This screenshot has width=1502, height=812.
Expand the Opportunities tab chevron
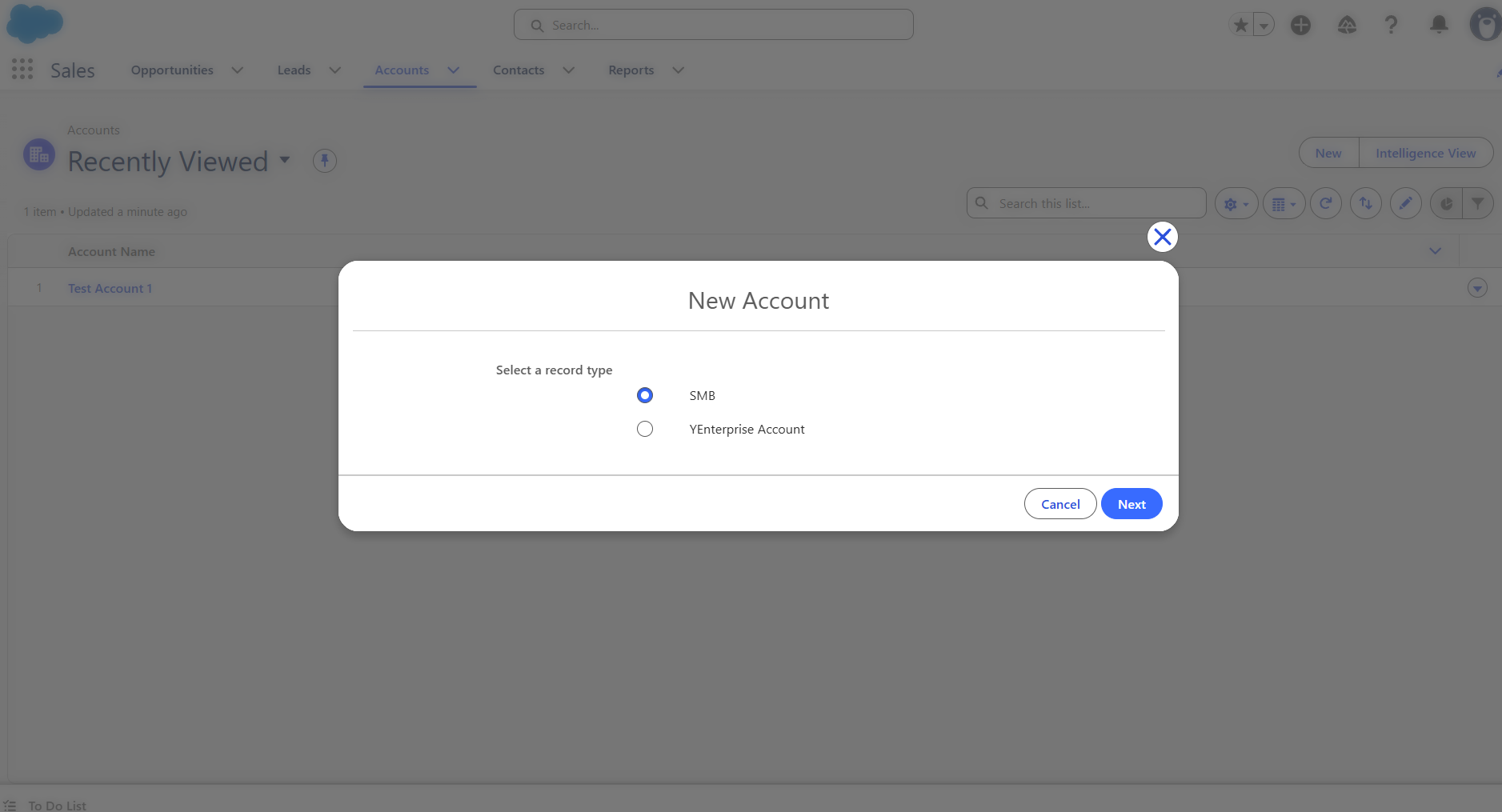(x=238, y=70)
